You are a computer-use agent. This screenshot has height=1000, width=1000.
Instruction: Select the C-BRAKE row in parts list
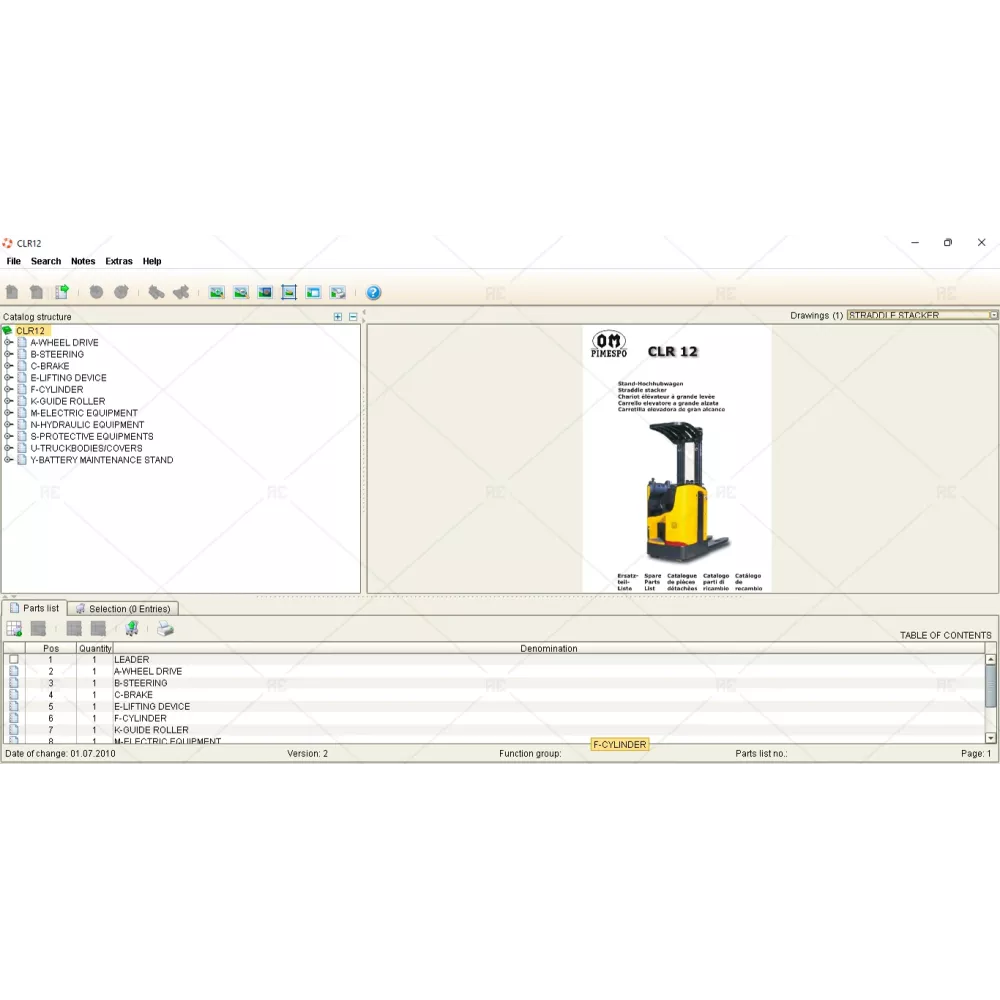[133, 695]
